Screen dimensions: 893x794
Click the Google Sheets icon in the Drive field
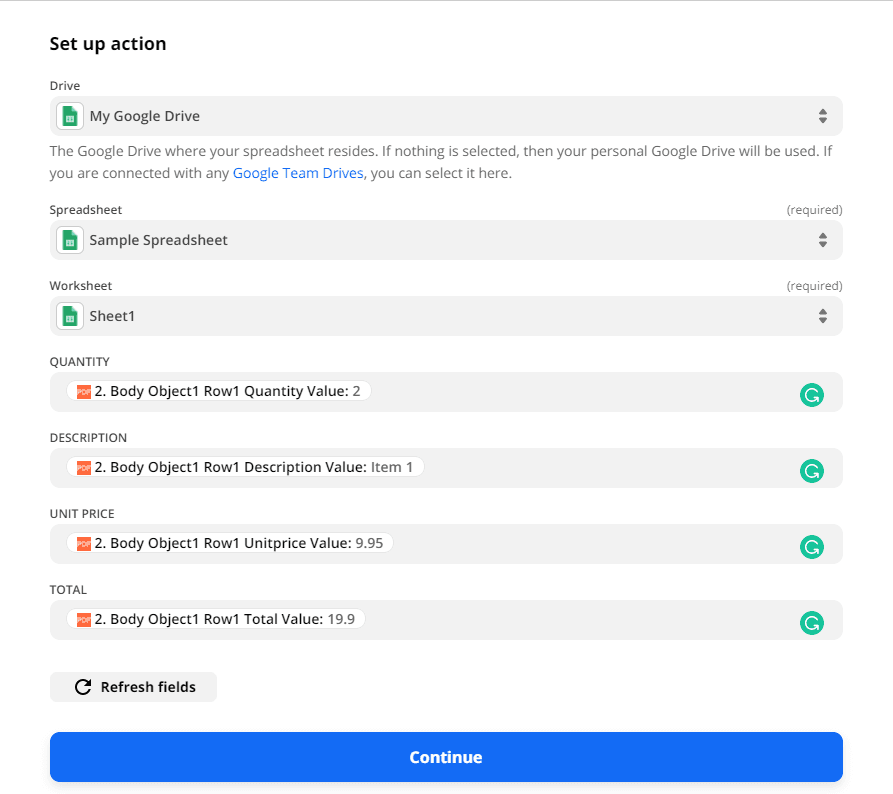coord(68,116)
